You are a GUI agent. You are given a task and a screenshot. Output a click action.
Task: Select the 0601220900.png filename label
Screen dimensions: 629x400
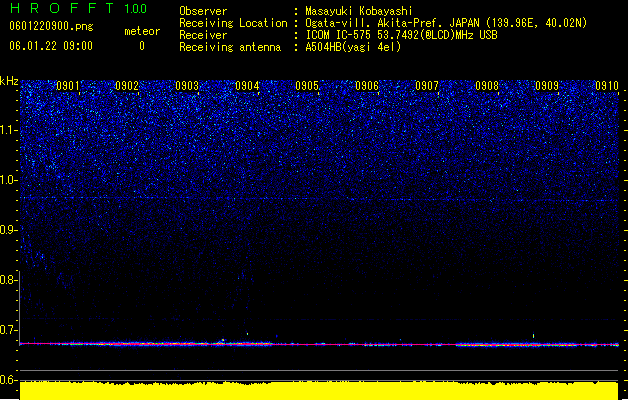pos(51,27)
